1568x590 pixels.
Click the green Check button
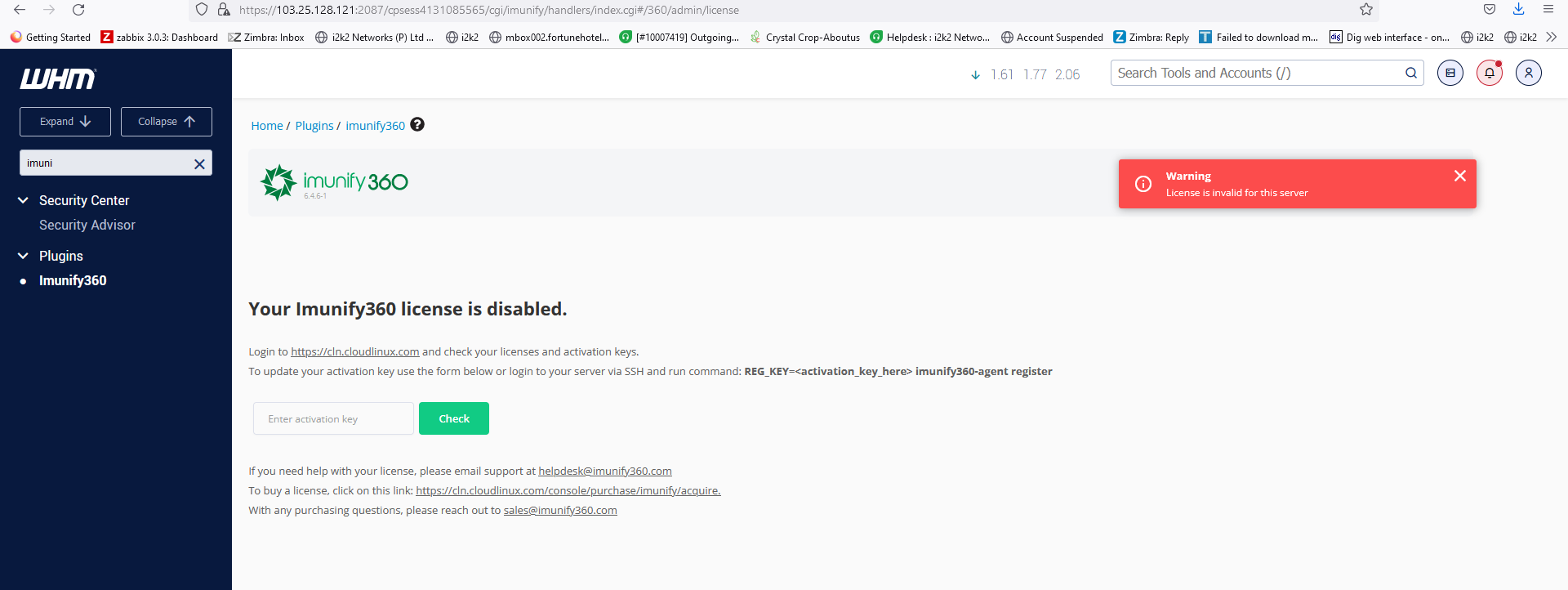(x=454, y=418)
